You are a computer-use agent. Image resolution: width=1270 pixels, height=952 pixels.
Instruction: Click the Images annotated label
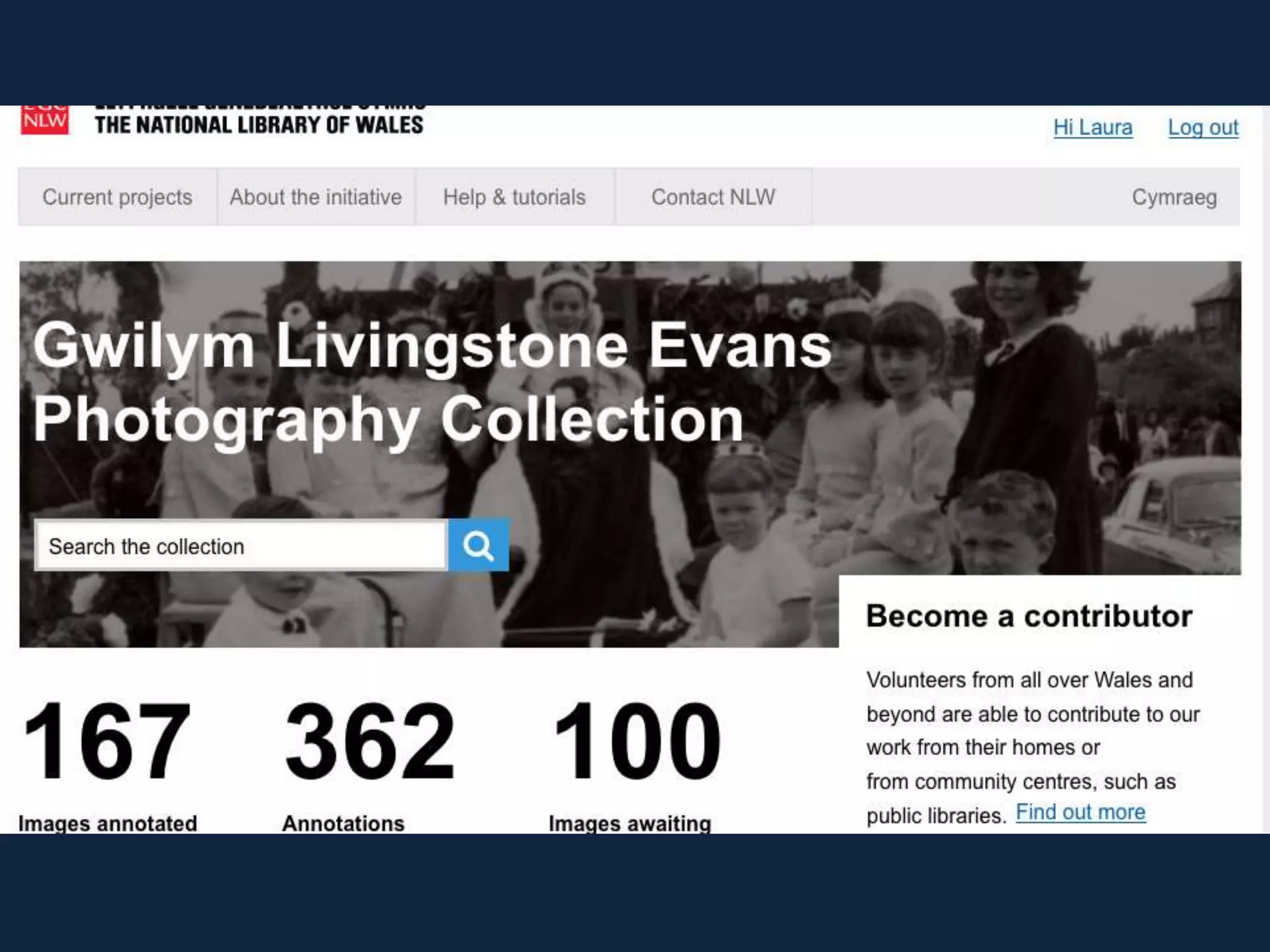(107, 823)
